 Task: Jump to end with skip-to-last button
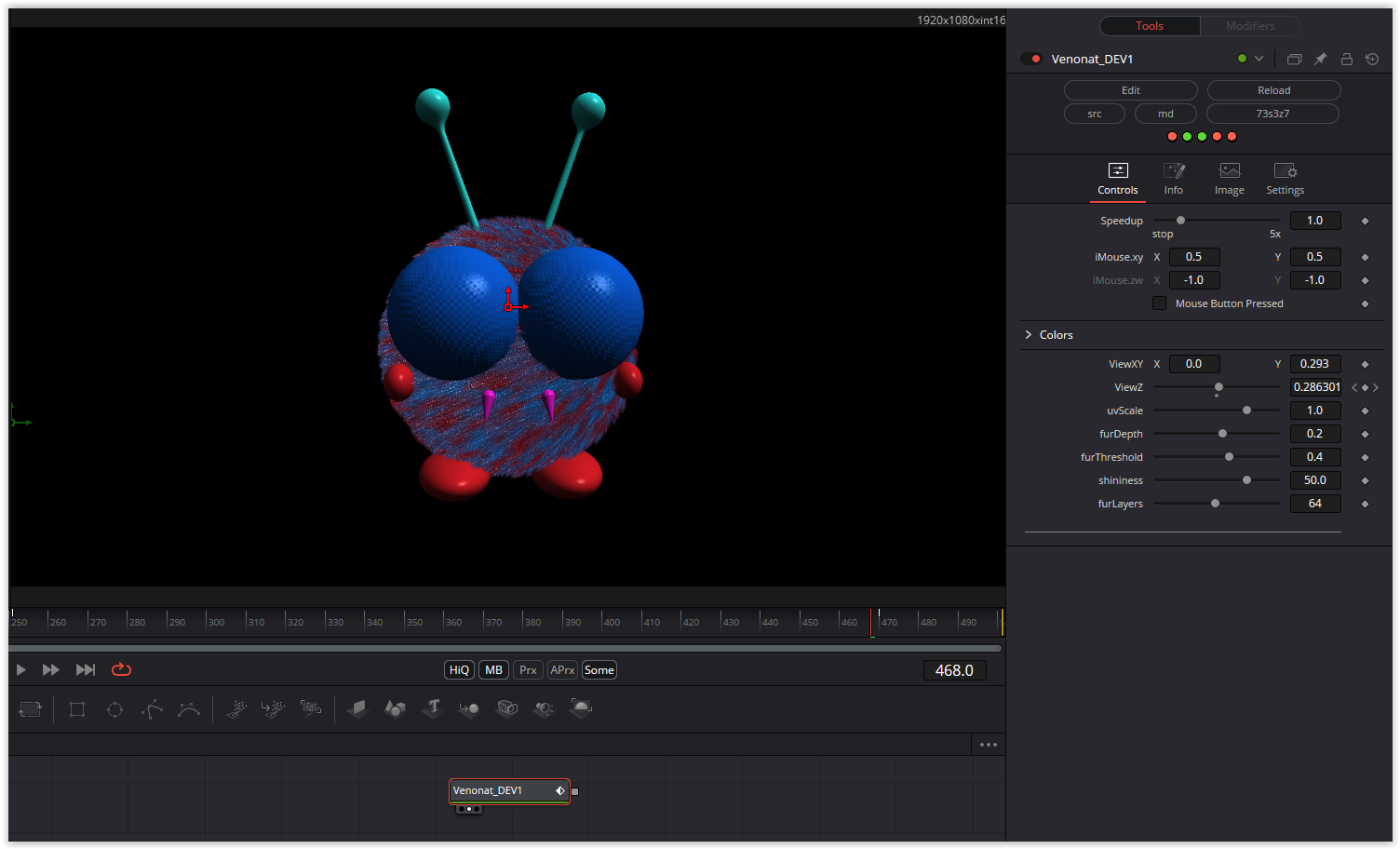(86, 670)
